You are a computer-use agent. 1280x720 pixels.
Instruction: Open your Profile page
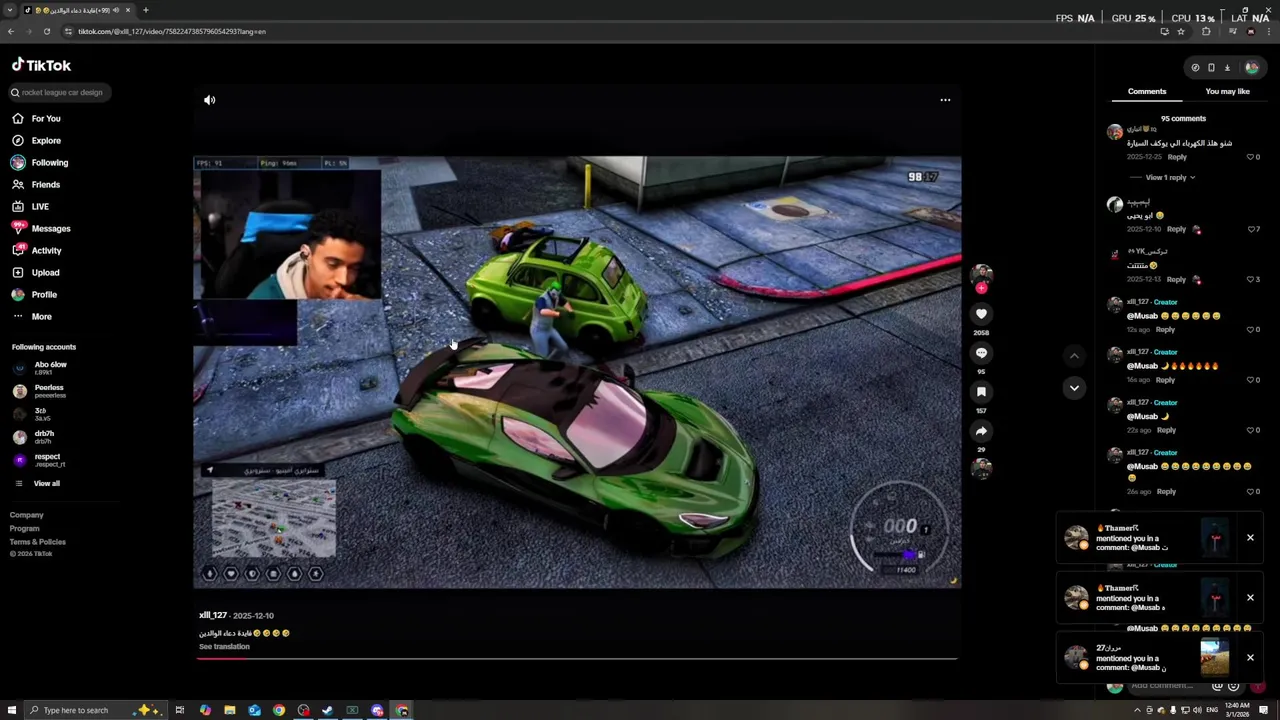[x=35, y=294]
